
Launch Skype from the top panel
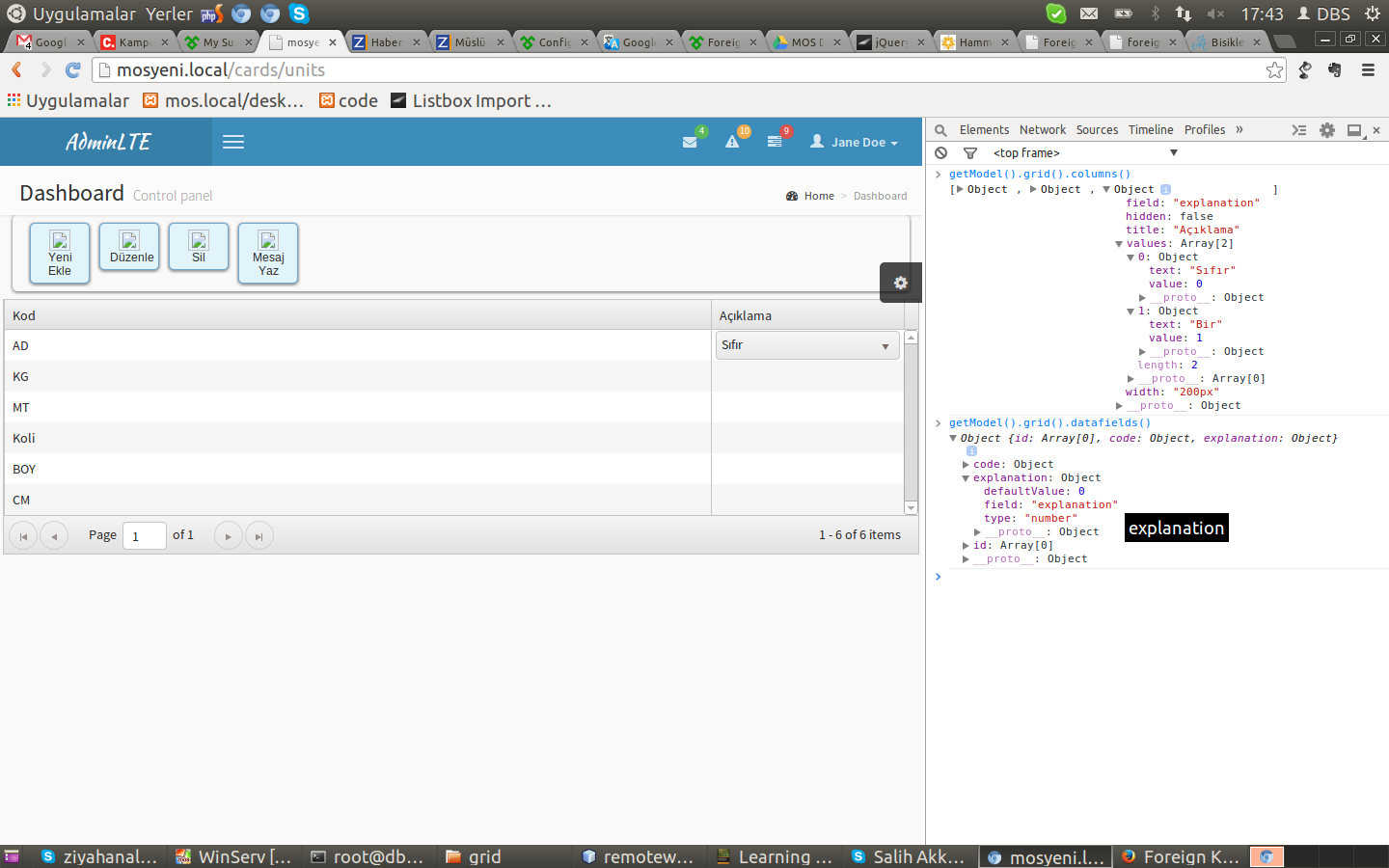(299, 14)
